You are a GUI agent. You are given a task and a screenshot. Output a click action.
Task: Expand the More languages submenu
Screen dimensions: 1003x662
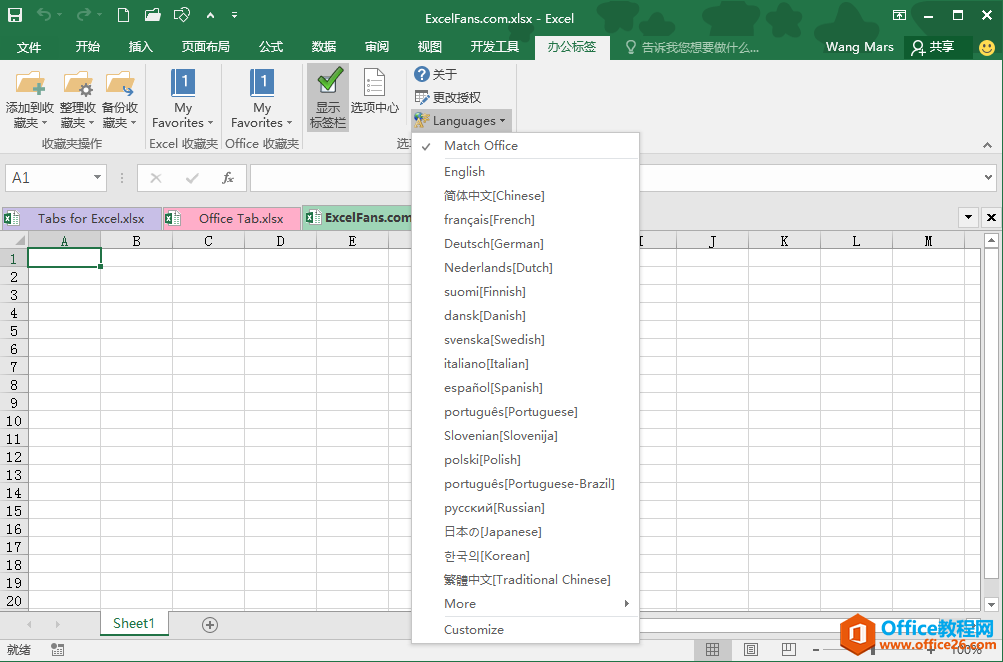[x=525, y=604]
